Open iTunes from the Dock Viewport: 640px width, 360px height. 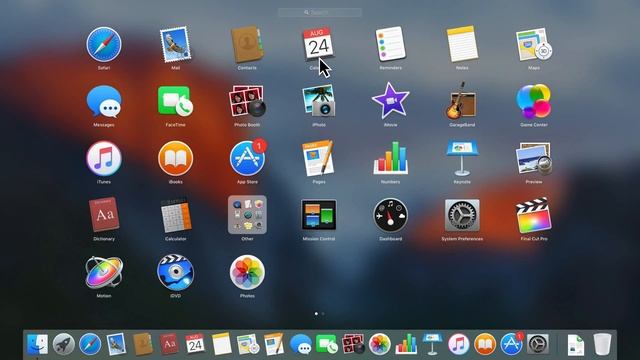(x=458, y=344)
